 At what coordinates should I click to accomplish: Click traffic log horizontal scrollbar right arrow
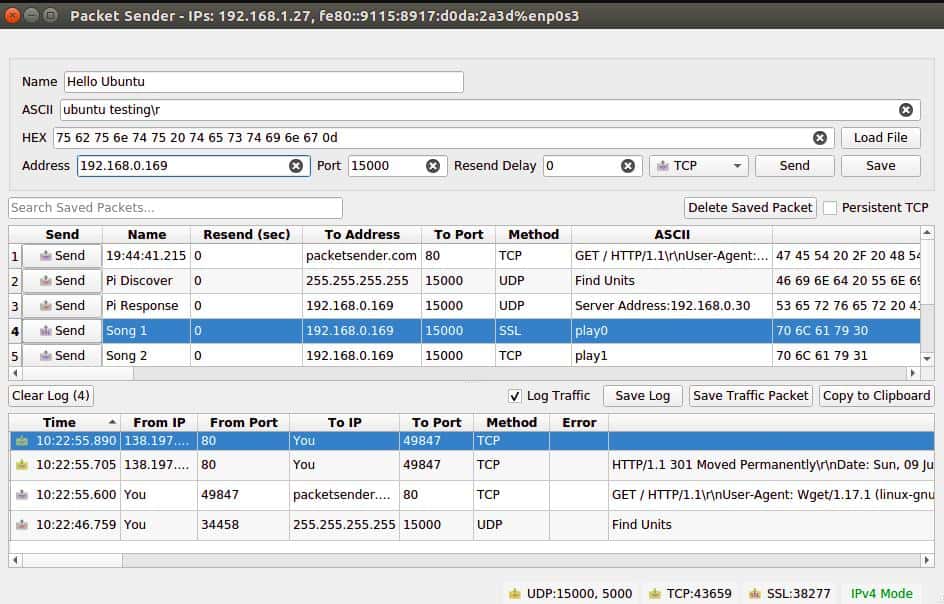(927, 561)
